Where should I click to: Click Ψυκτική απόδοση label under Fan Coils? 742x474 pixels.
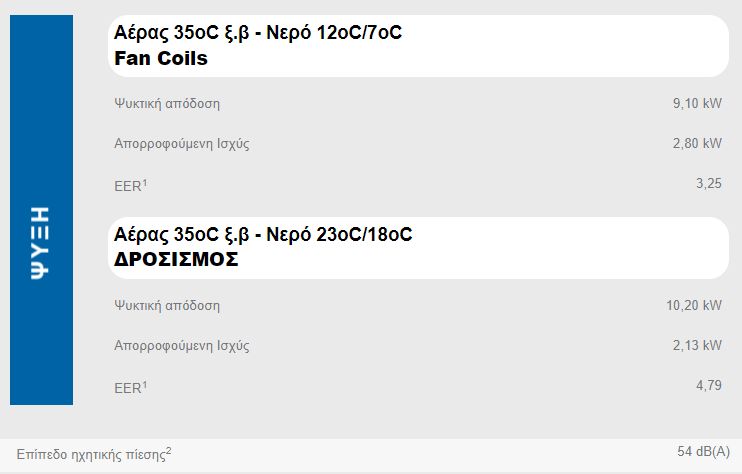pos(167,103)
